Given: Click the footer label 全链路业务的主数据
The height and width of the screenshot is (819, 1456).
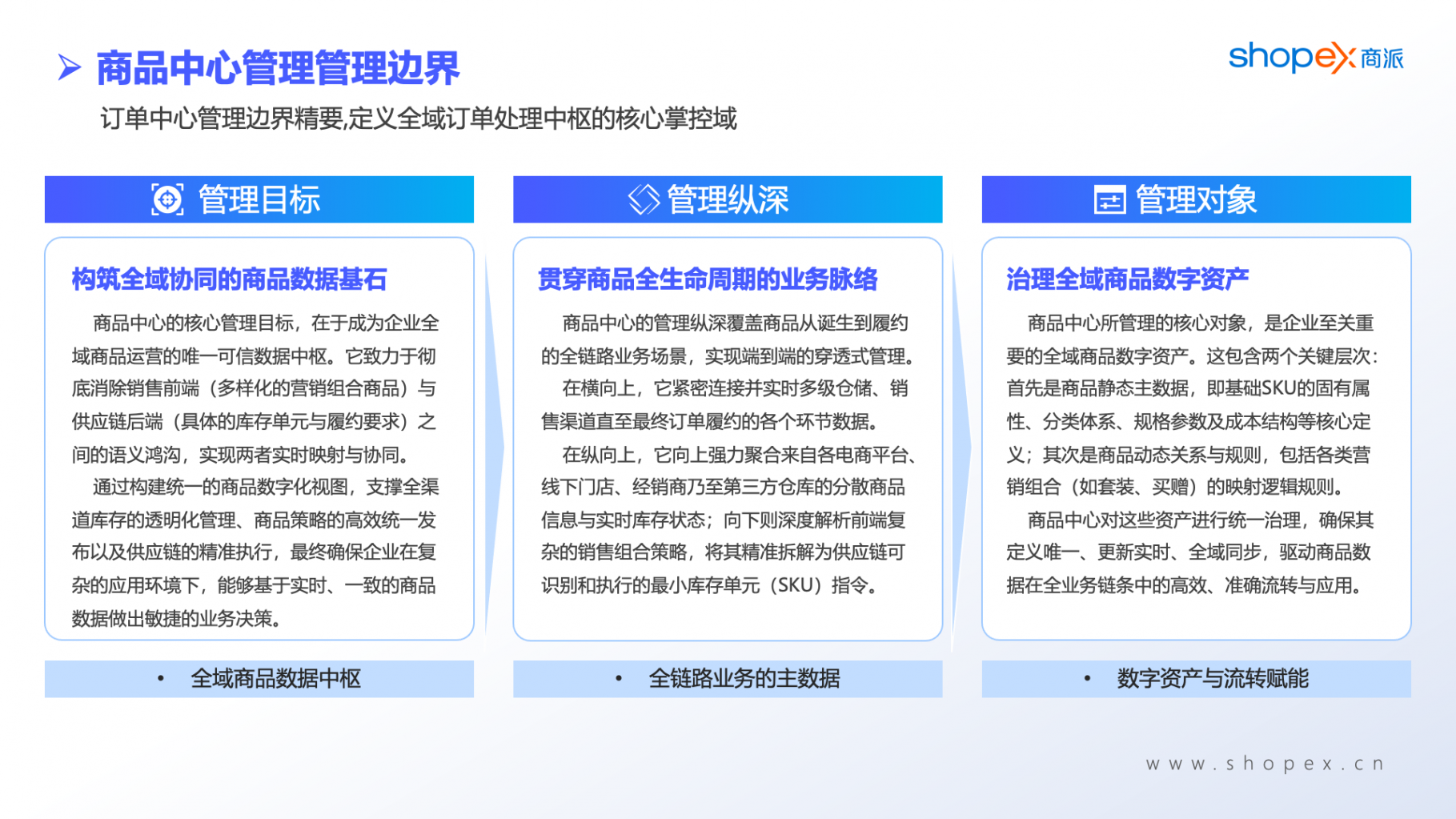Looking at the screenshot, I should coord(744,679).
